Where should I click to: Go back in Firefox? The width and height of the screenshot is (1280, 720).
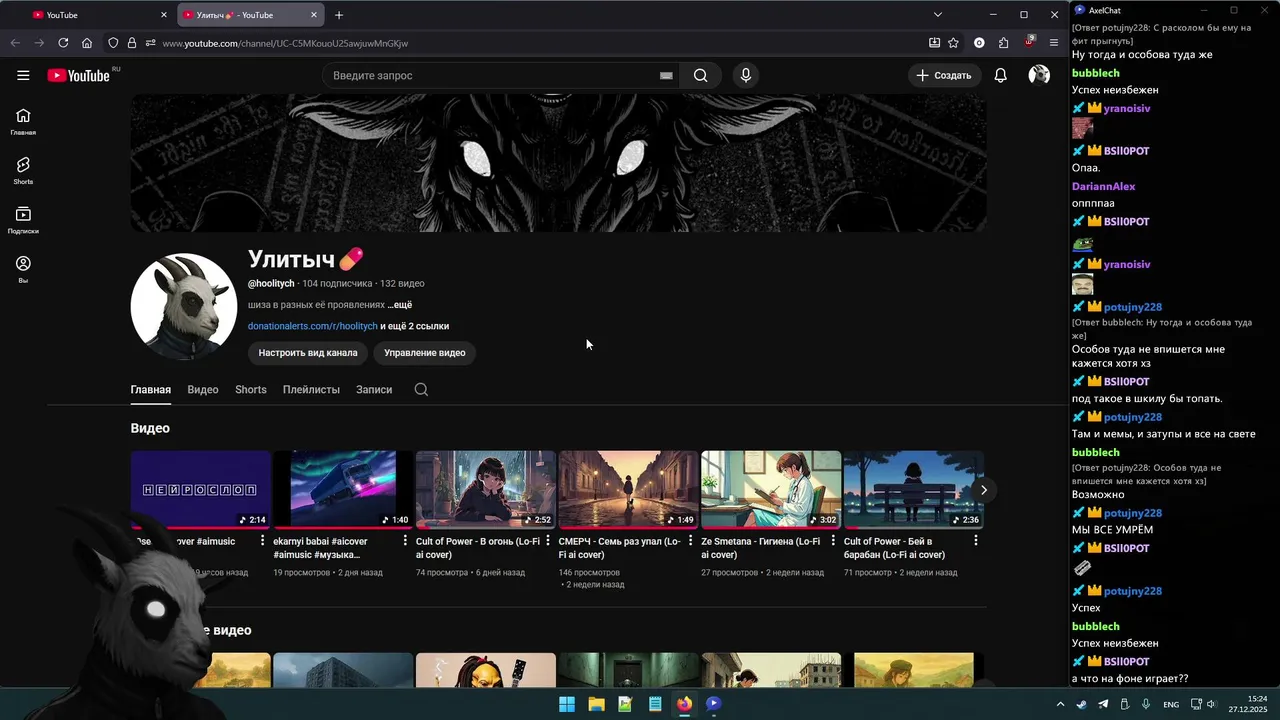[15, 43]
